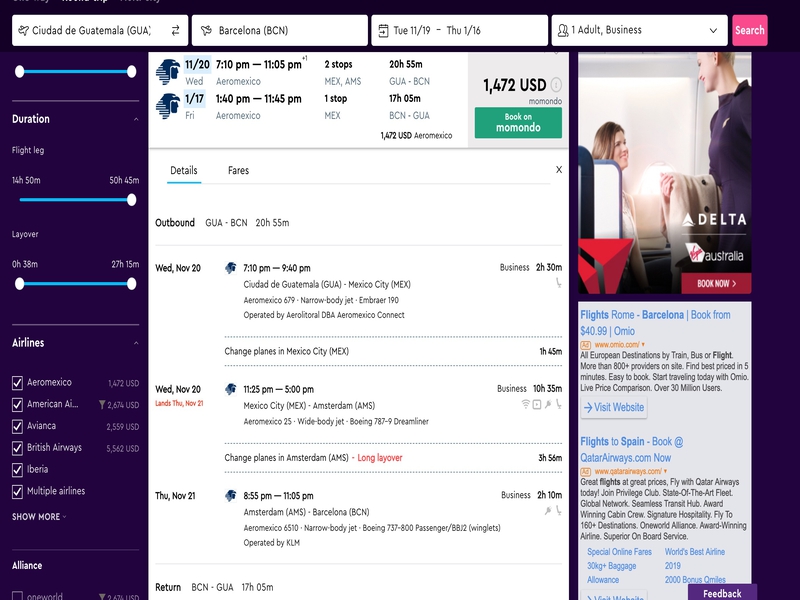Click airline logo of the 7:10 pm segment
Viewport: 800px width, 600px height.
[231, 268]
